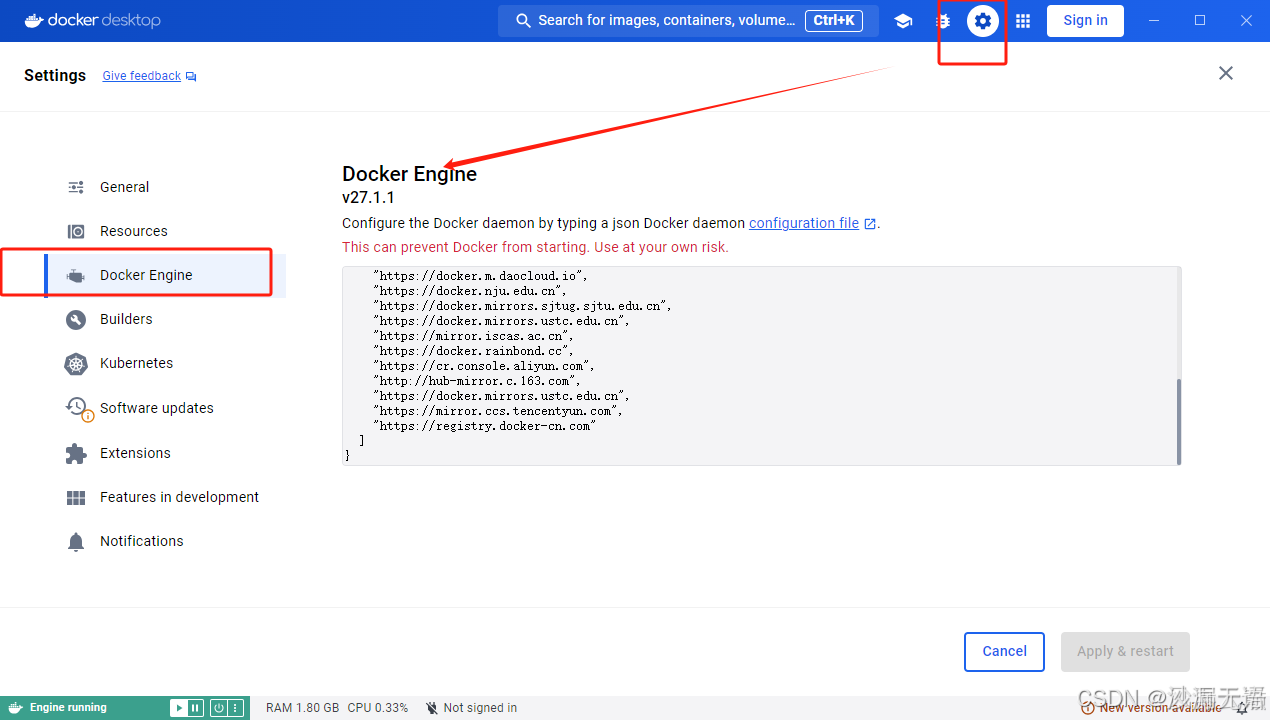The height and width of the screenshot is (720, 1270).
Task: Open the engine more options dots
Action: coord(235,708)
